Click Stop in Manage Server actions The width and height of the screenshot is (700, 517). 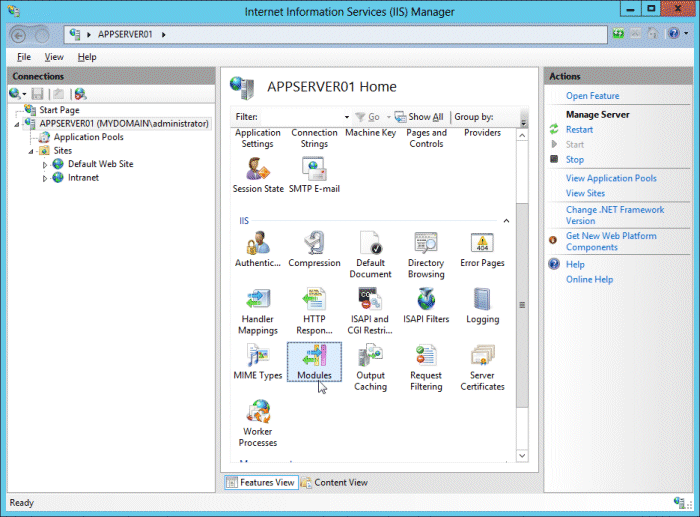pyautogui.click(x=575, y=160)
